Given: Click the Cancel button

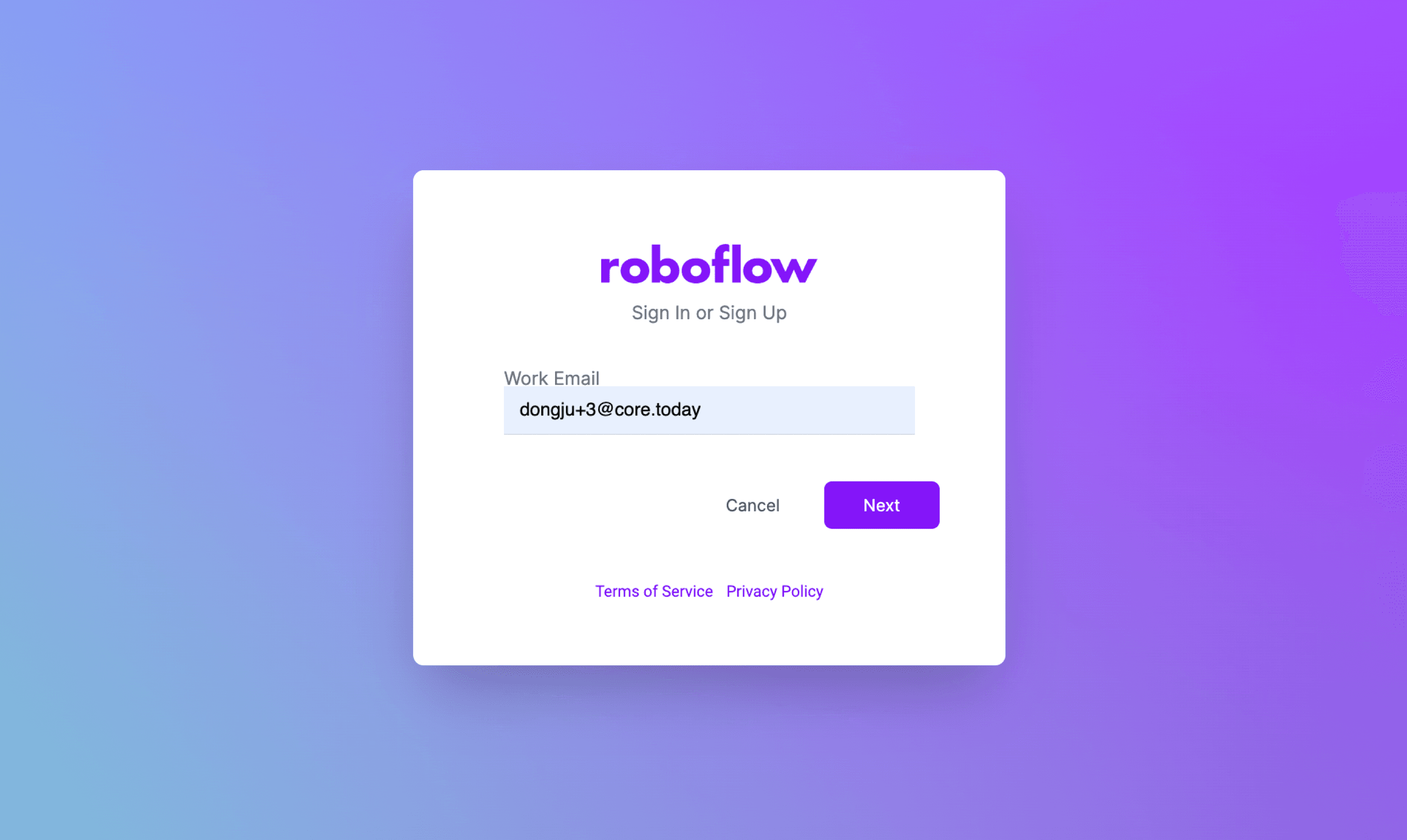Looking at the screenshot, I should point(752,505).
